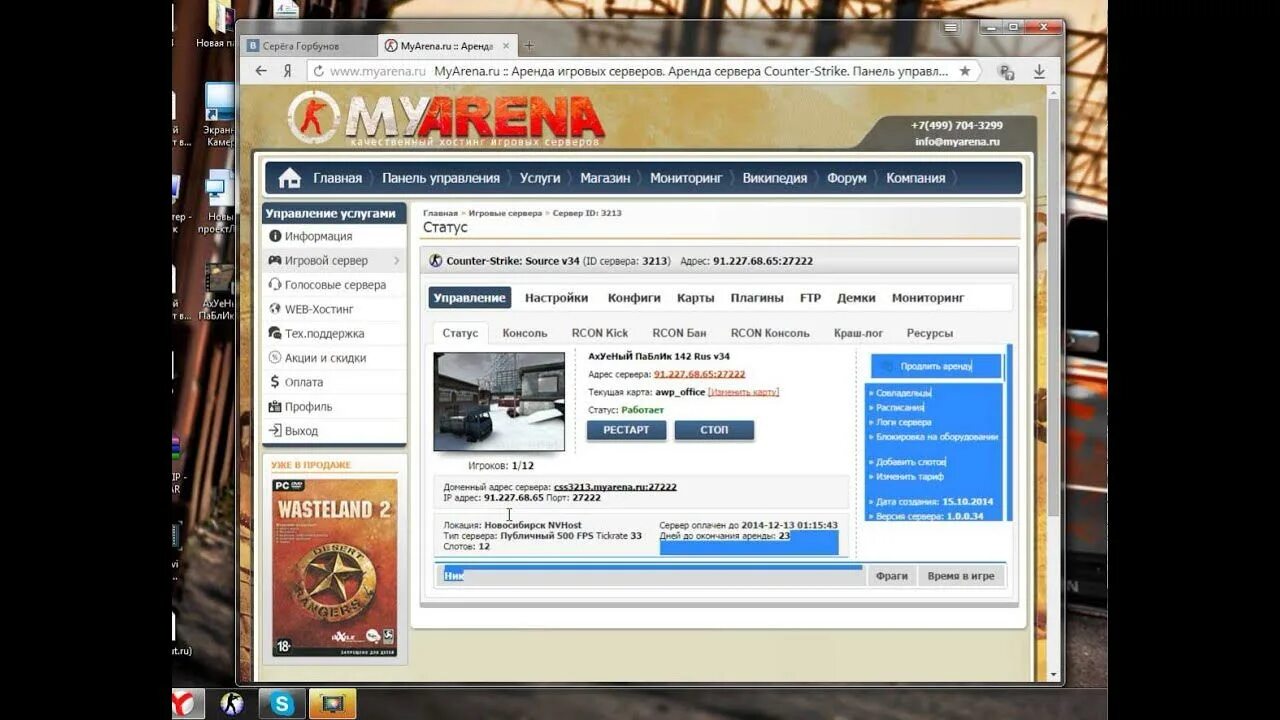
Task: Click the awp_office map thumbnail
Action: (499, 402)
